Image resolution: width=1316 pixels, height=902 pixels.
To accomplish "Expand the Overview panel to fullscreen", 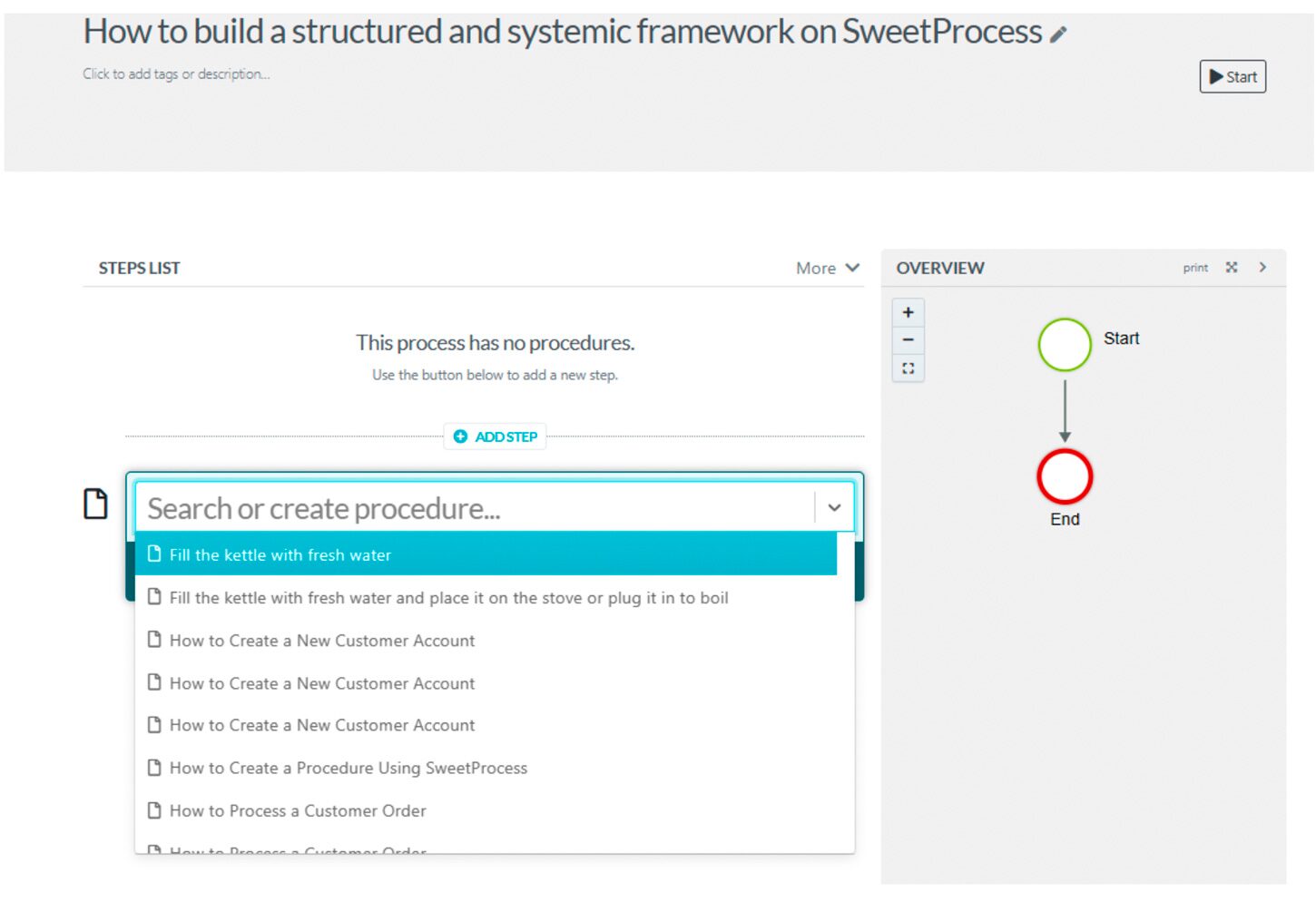I will (x=1231, y=267).
